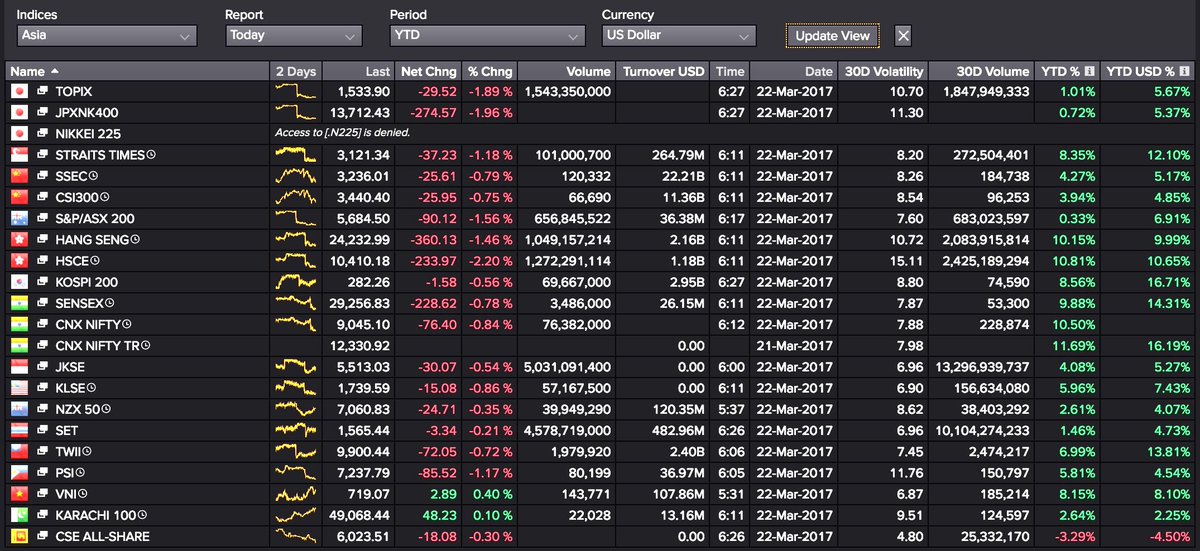The image size is (1200, 551).
Task: Open the Indices dropdown showing Asia
Action: click(x=107, y=35)
